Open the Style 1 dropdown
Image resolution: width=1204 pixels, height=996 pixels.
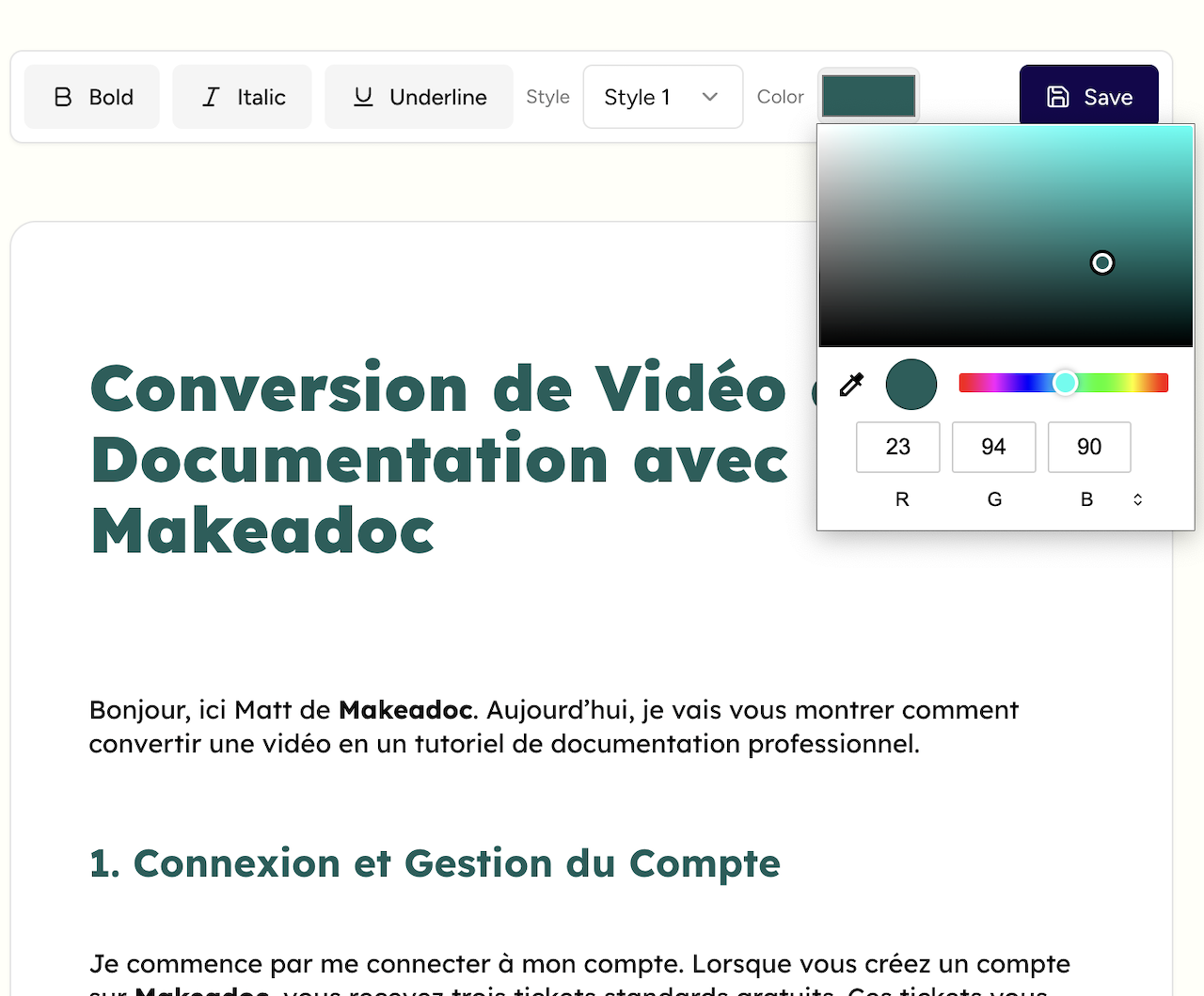tap(662, 96)
